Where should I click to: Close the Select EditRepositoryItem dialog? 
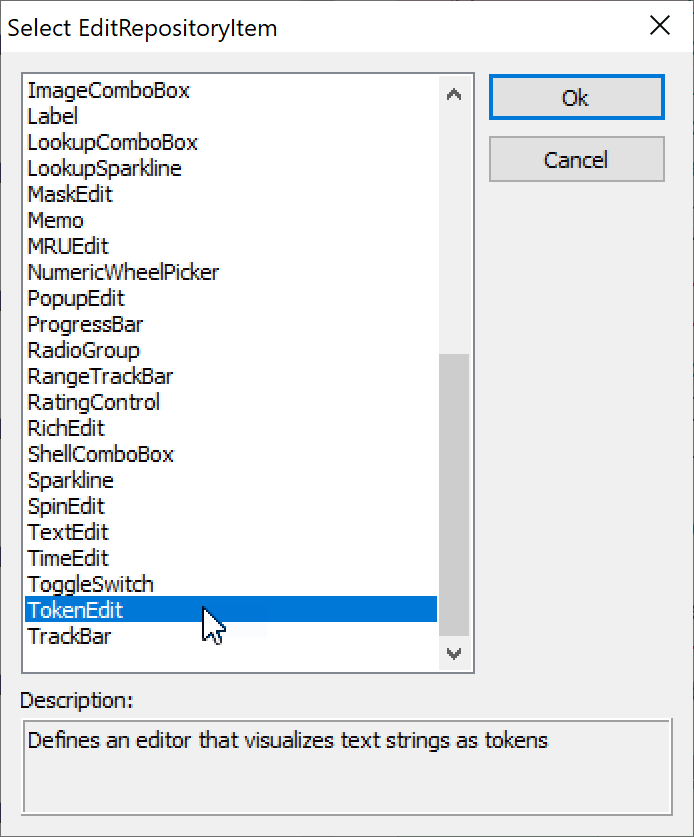(x=660, y=26)
